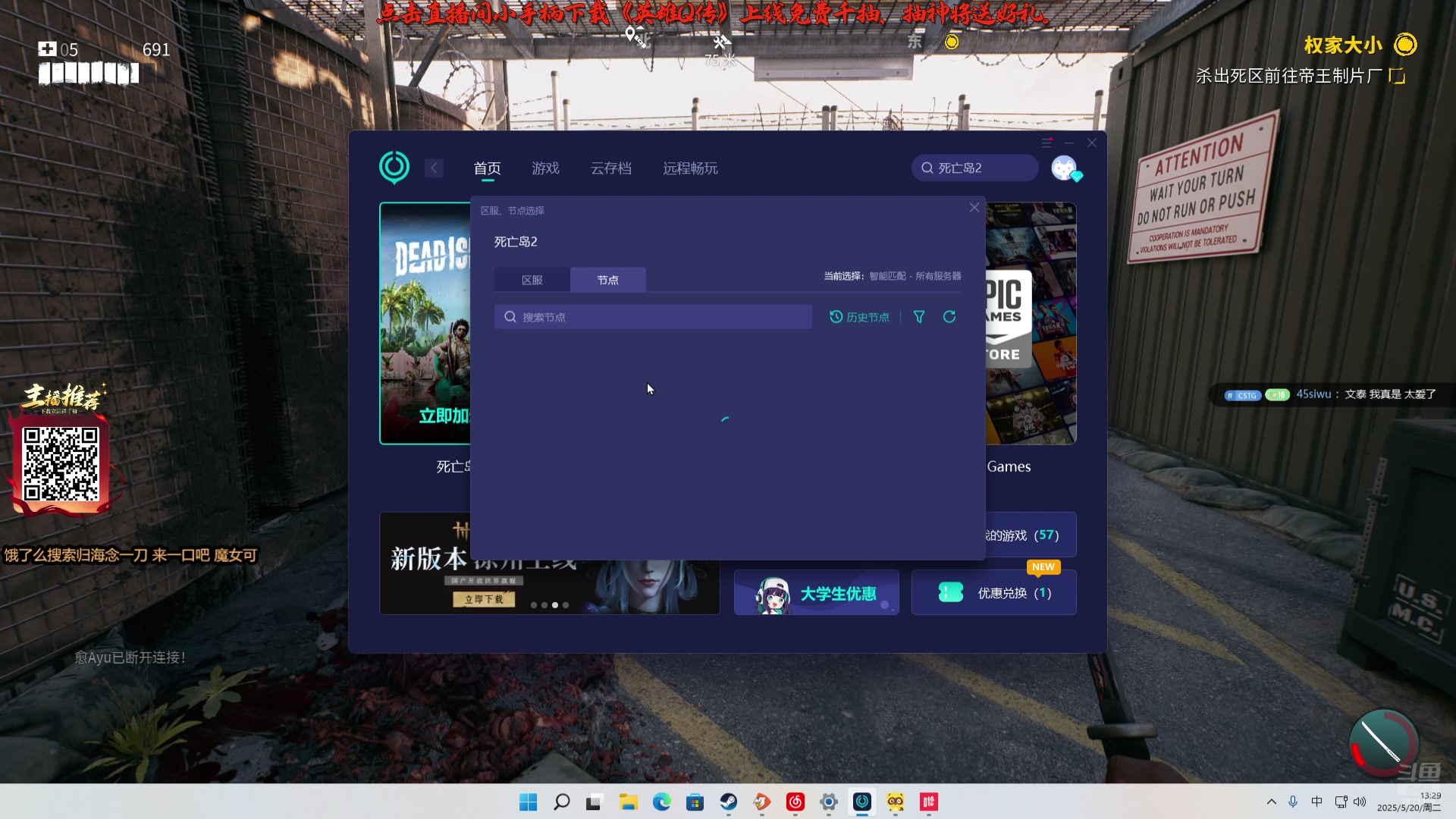
Task: Open NetEase Cloud Music on the taskbar
Action: click(795, 802)
